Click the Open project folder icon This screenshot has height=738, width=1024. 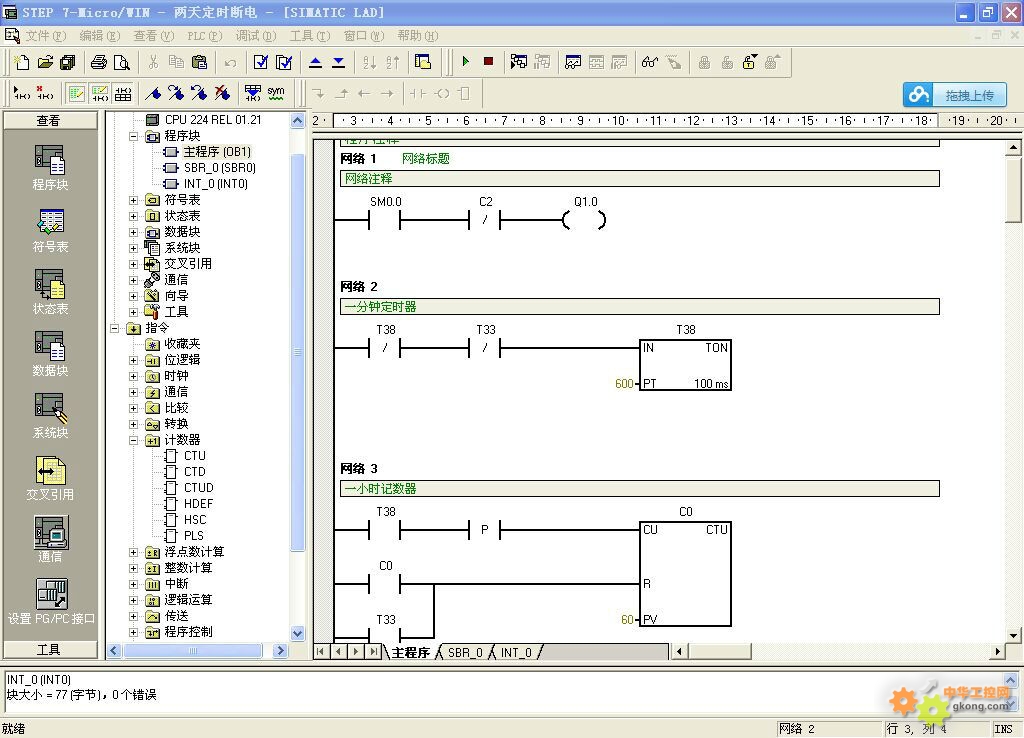pyautogui.click(x=44, y=62)
